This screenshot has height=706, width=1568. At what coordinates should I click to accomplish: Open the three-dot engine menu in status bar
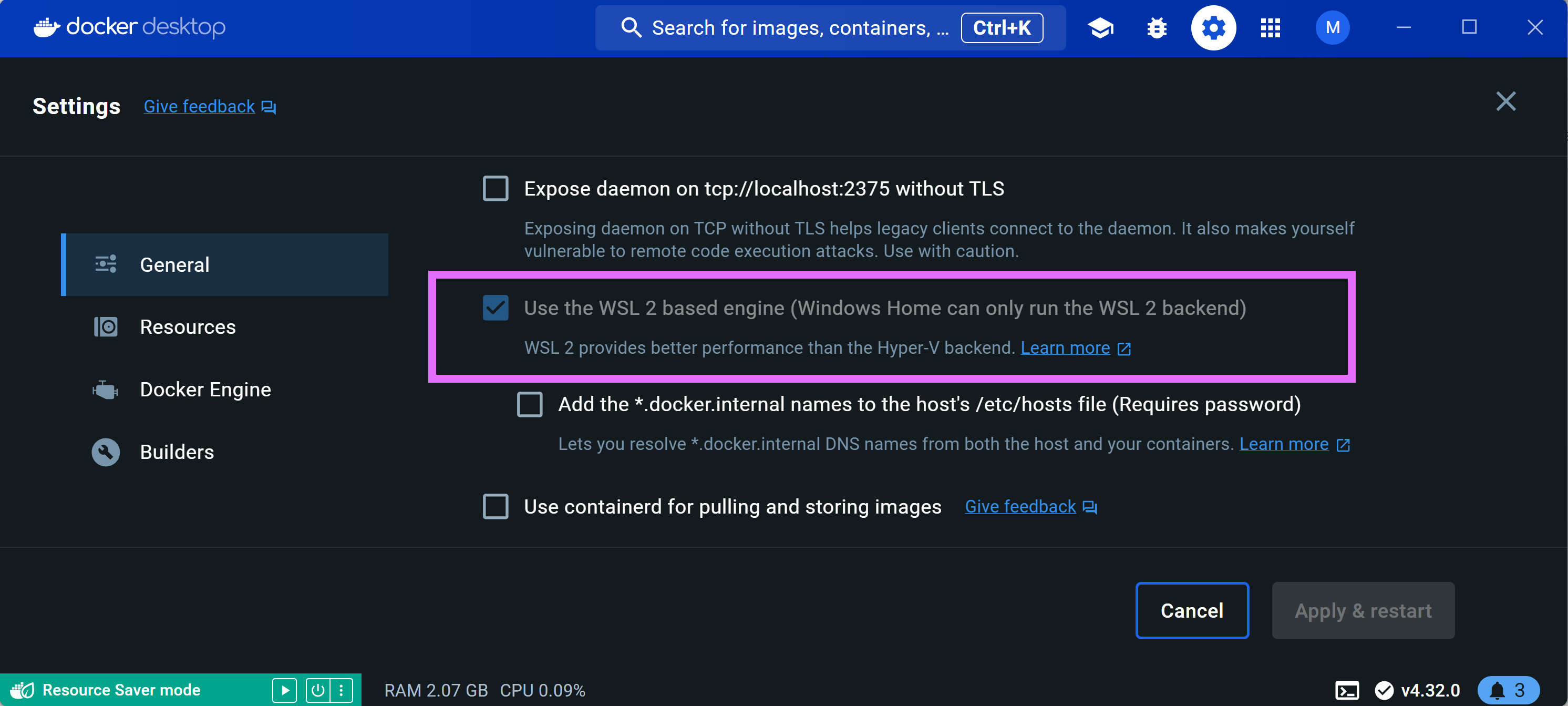point(341,690)
